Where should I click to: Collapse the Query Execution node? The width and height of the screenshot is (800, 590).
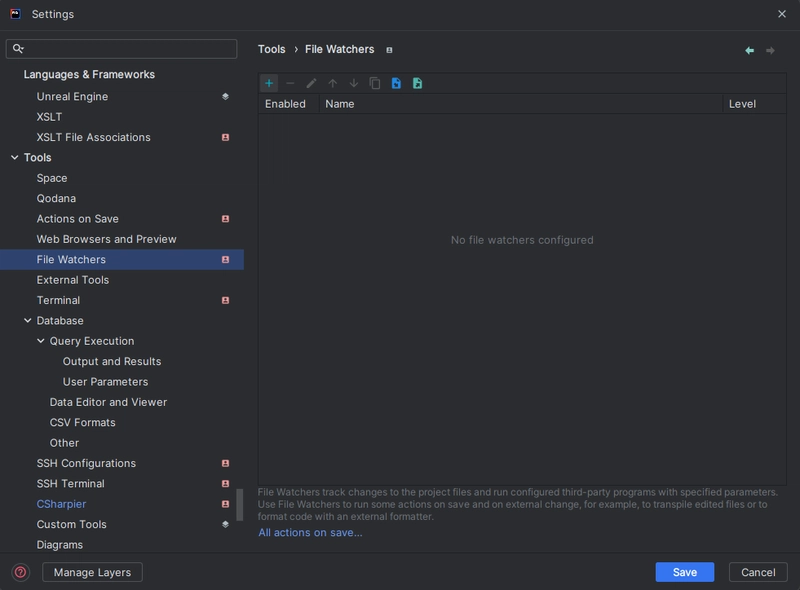click(x=41, y=341)
